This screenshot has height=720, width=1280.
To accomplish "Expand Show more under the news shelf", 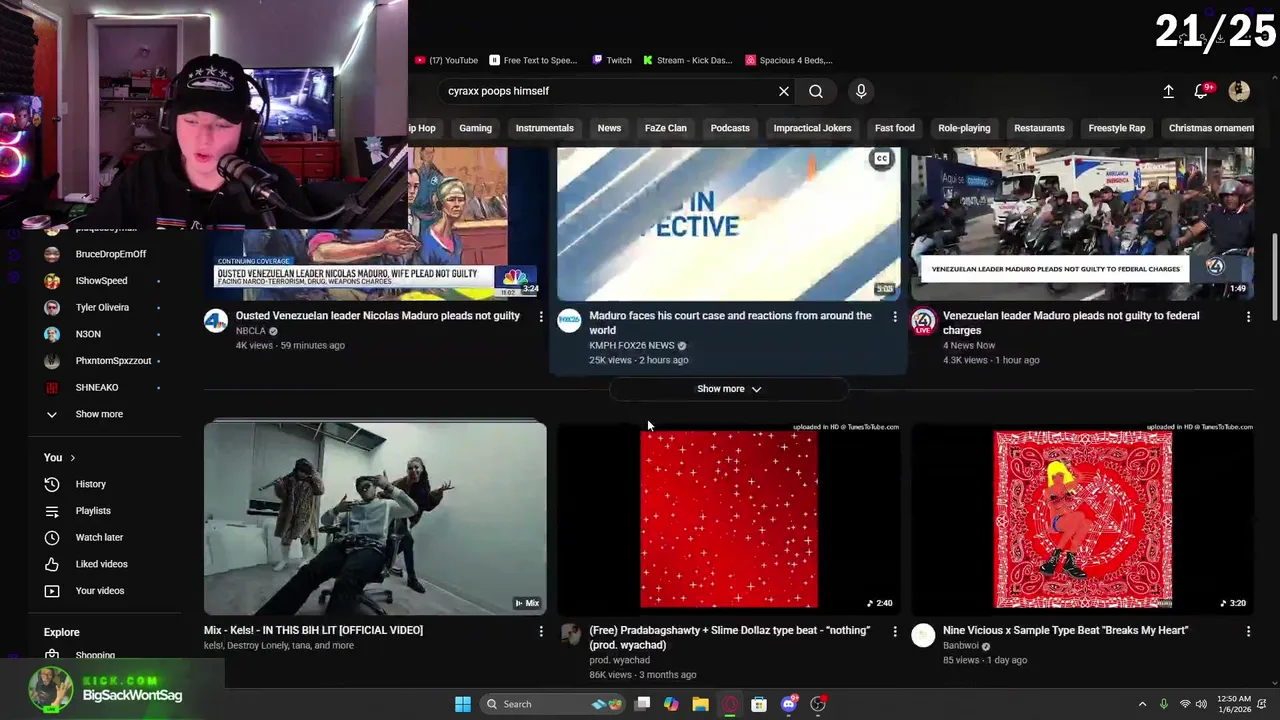I will pyautogui.click(x=729, y=389).
